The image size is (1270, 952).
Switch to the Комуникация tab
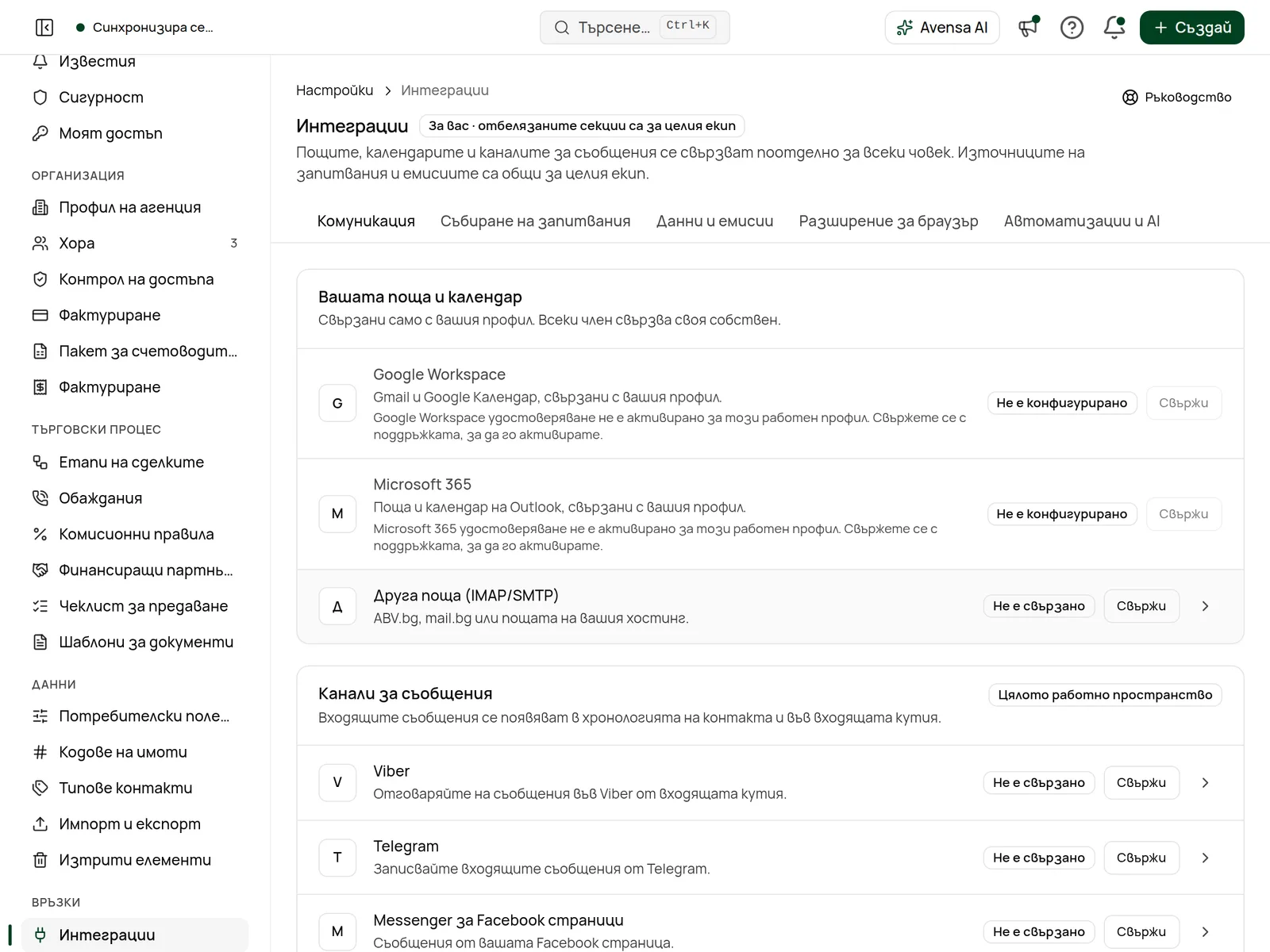366,221
